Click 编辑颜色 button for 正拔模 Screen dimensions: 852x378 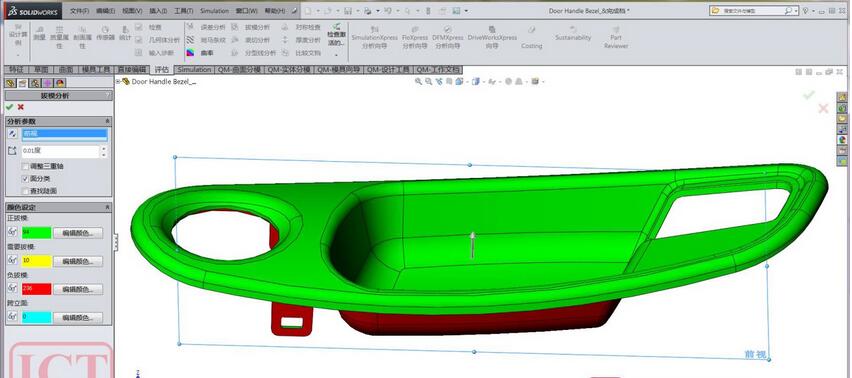(x=78, y=233)
